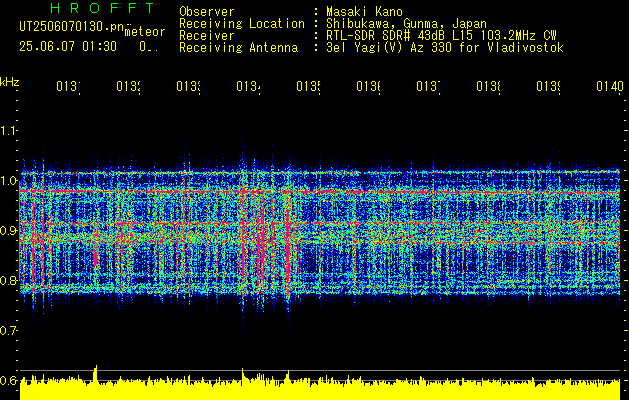Click the 1.0 kHz frequency tick label
Screen dimensions: 629x400
click(8, 181)
